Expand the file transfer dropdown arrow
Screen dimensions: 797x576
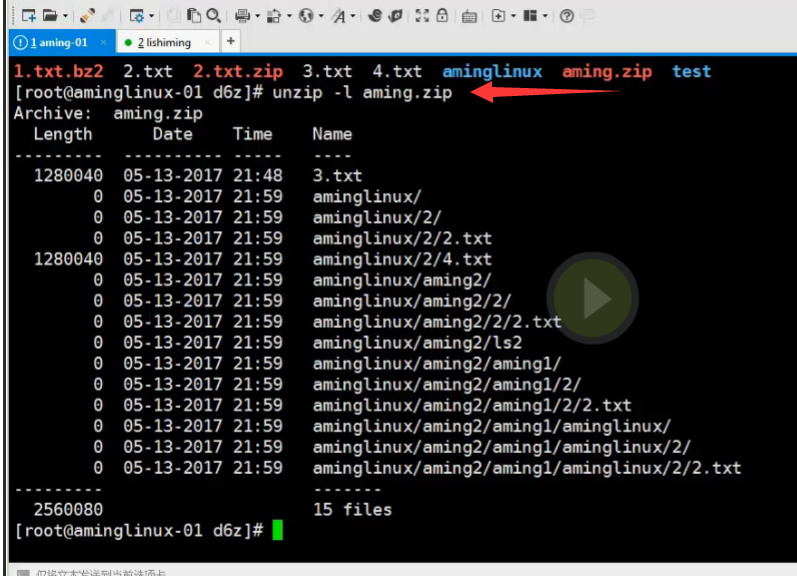pos(289,16)
